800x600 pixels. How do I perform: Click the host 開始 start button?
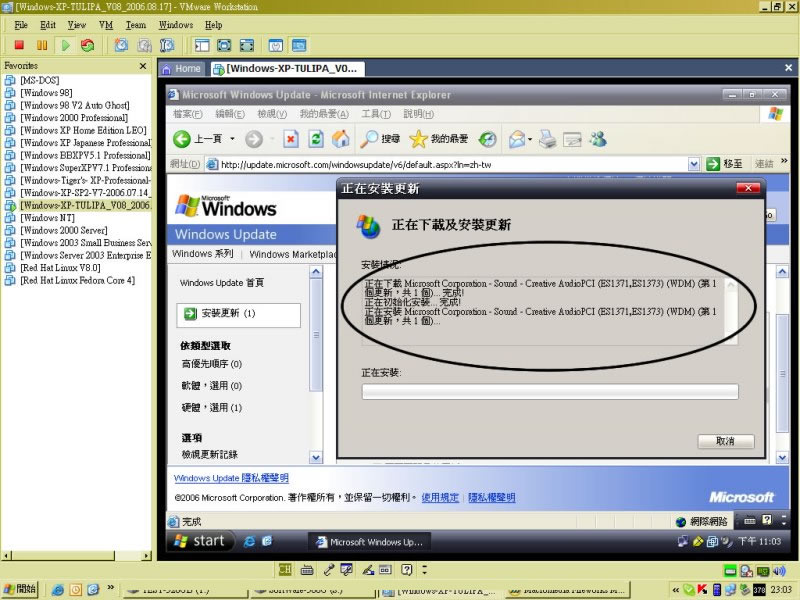tap(20, 589)
